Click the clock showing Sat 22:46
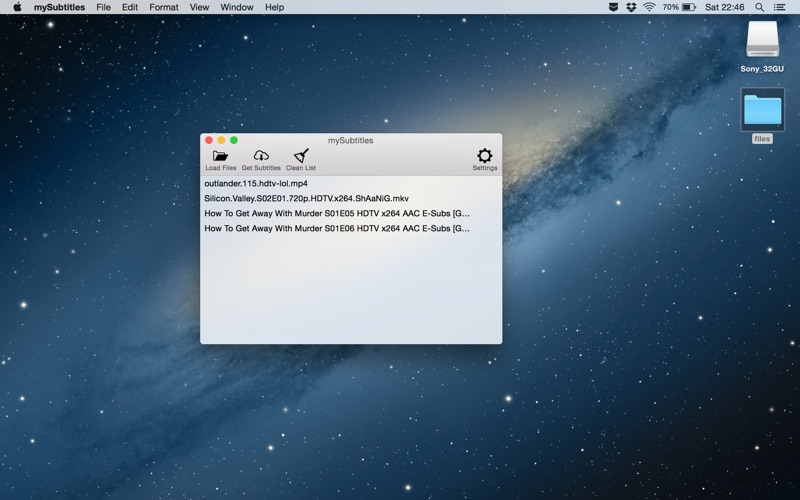The height and width of the screenshot is (500, 800). pos(724,7)
